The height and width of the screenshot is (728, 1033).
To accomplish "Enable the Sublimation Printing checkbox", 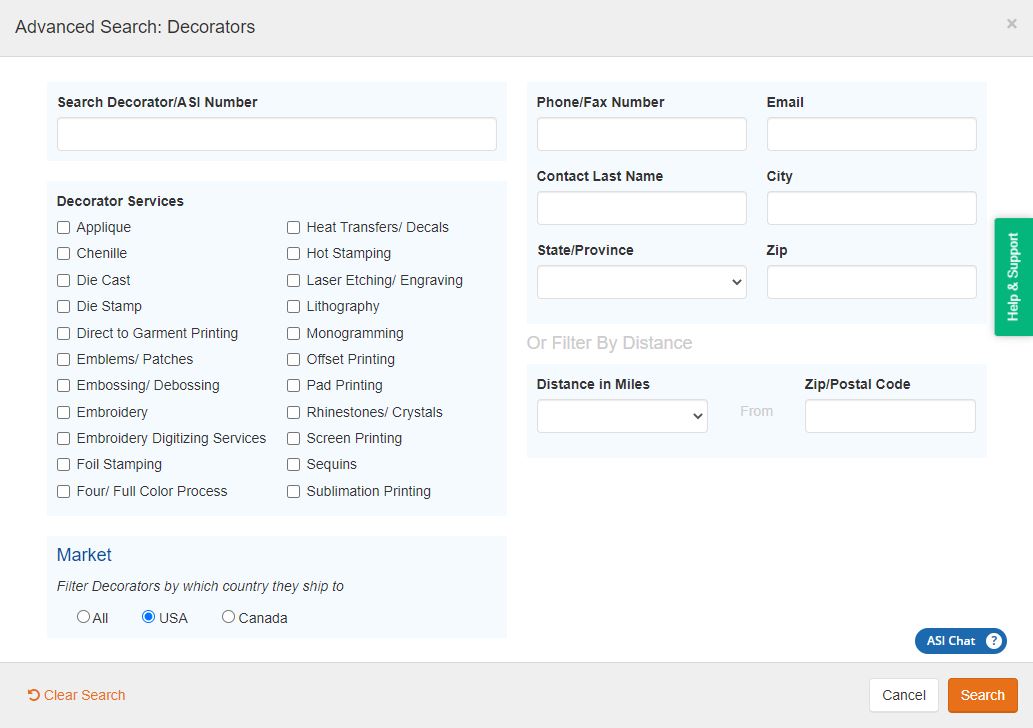I will point(293,491).
